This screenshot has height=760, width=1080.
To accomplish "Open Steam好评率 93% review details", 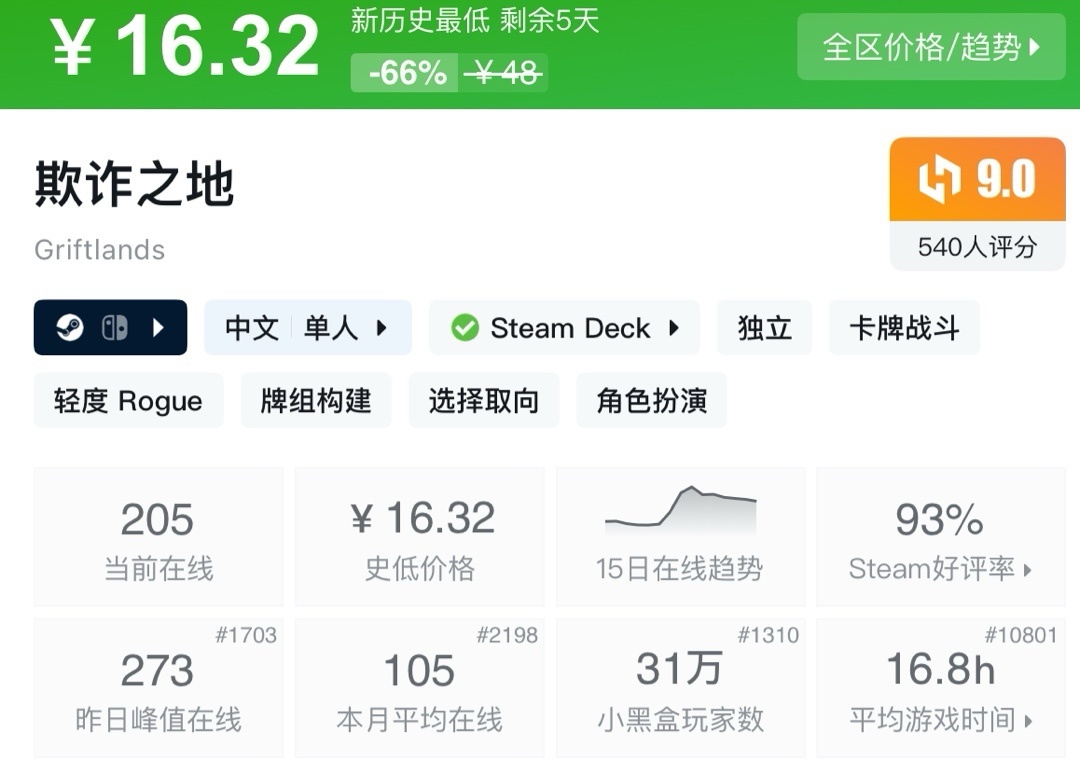I will (x=940, y=538).
